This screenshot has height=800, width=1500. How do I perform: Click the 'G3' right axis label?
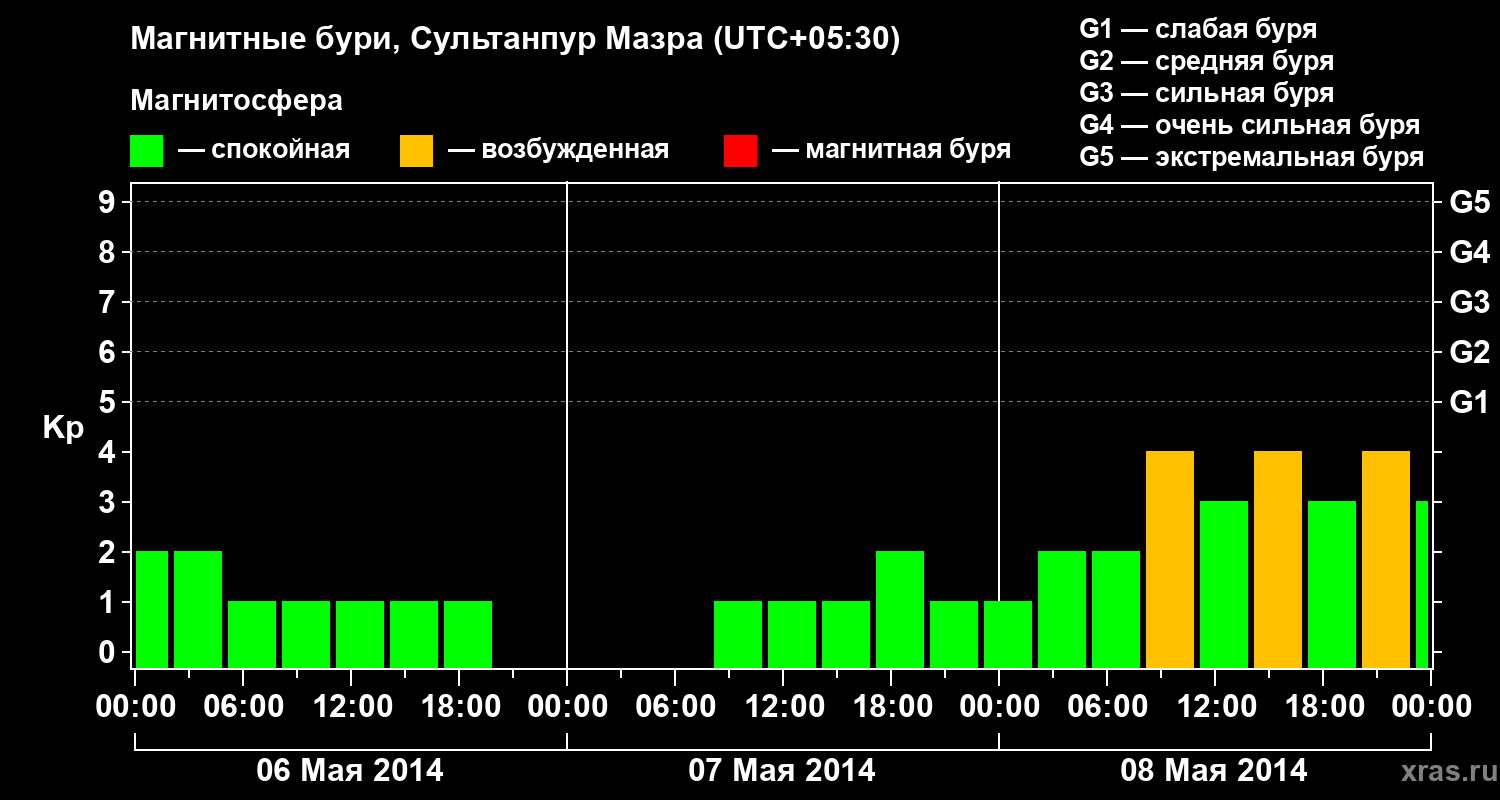[1469, 302]
